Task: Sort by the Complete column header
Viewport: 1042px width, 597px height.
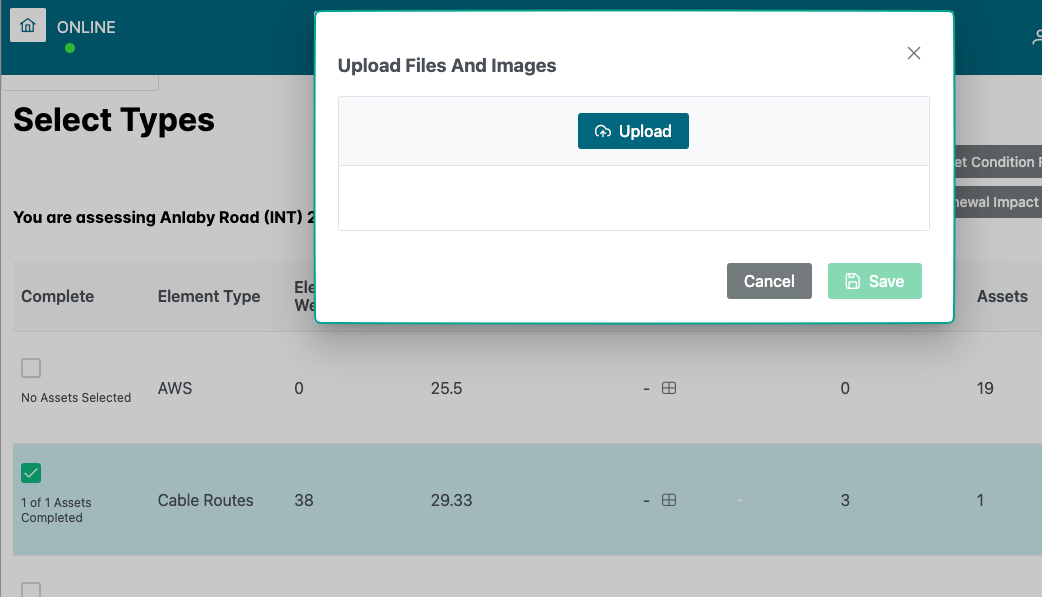Action: tap(58, 296)
